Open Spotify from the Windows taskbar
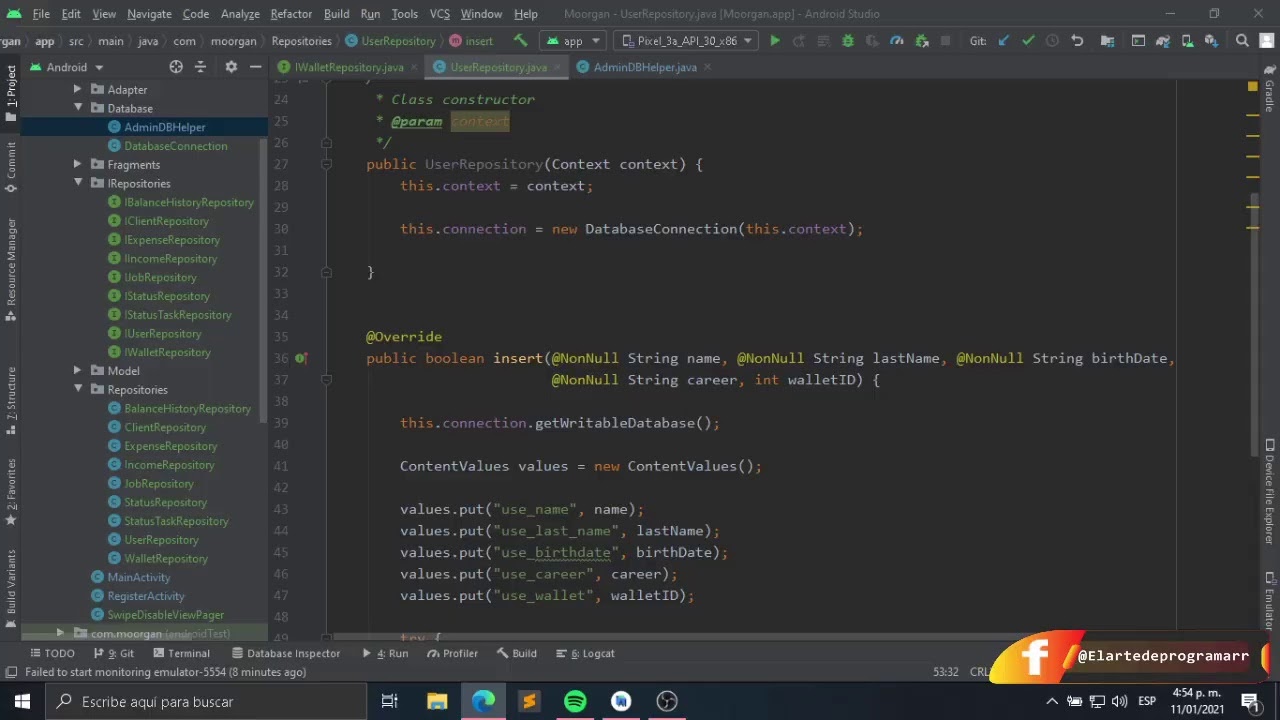The height and width of the screenshot is (720, 1280). (x=575, y=702)
